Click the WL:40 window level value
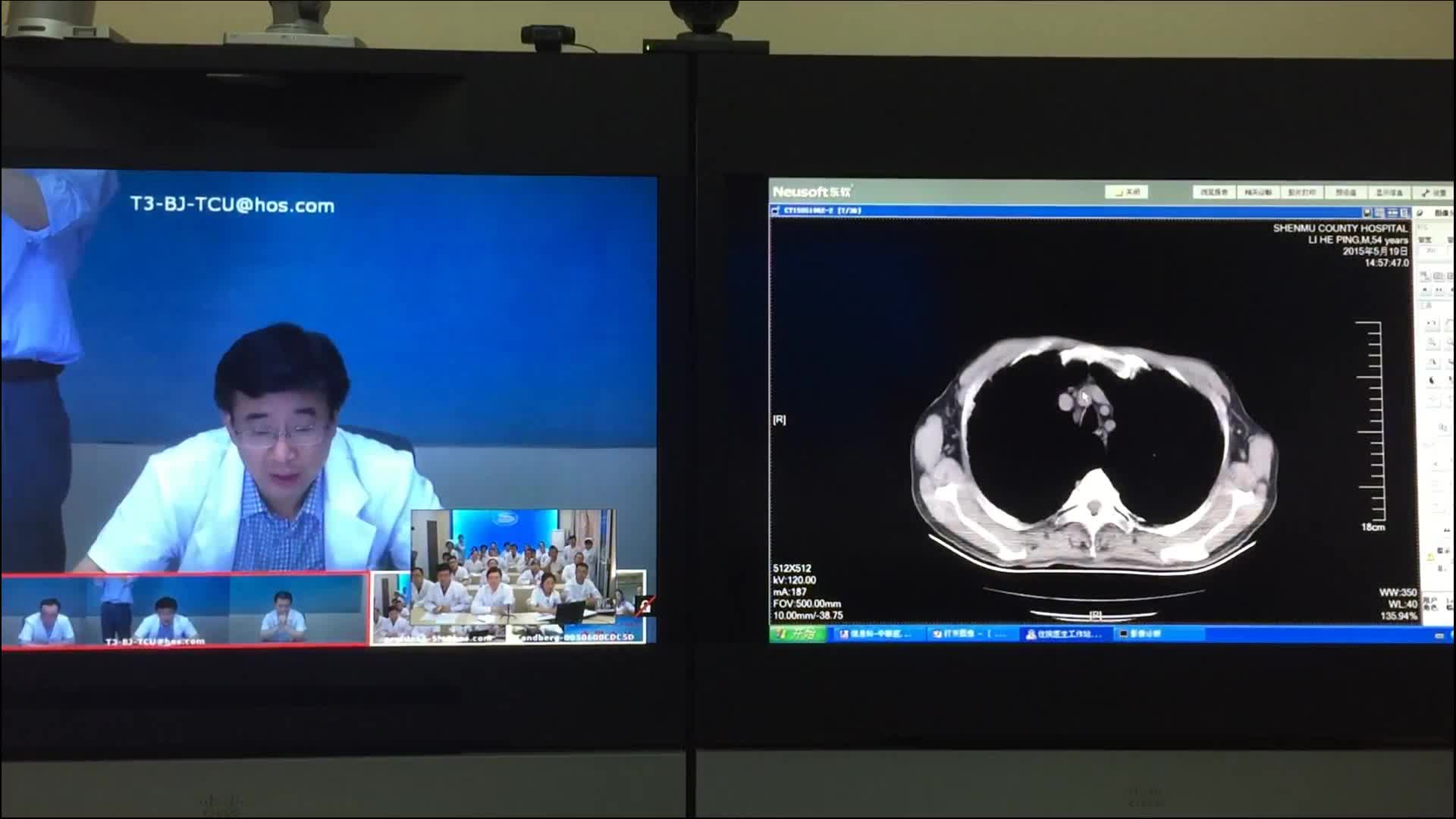1456x819 pixels. click(1401, 604)
